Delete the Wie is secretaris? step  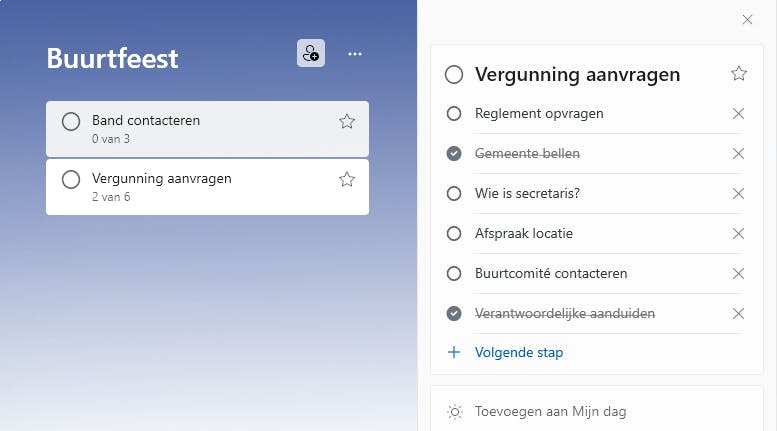(x=739, y=194)
